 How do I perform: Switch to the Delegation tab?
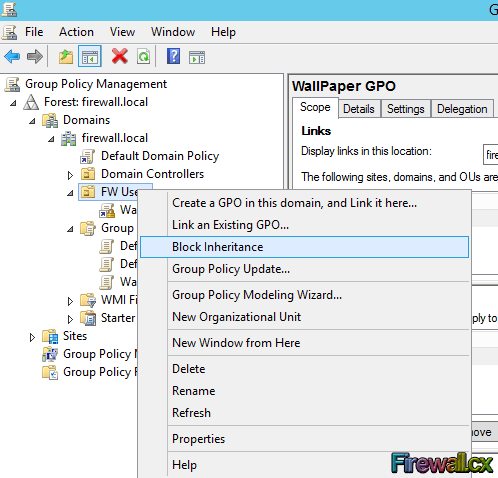click(x=462, y=109)
